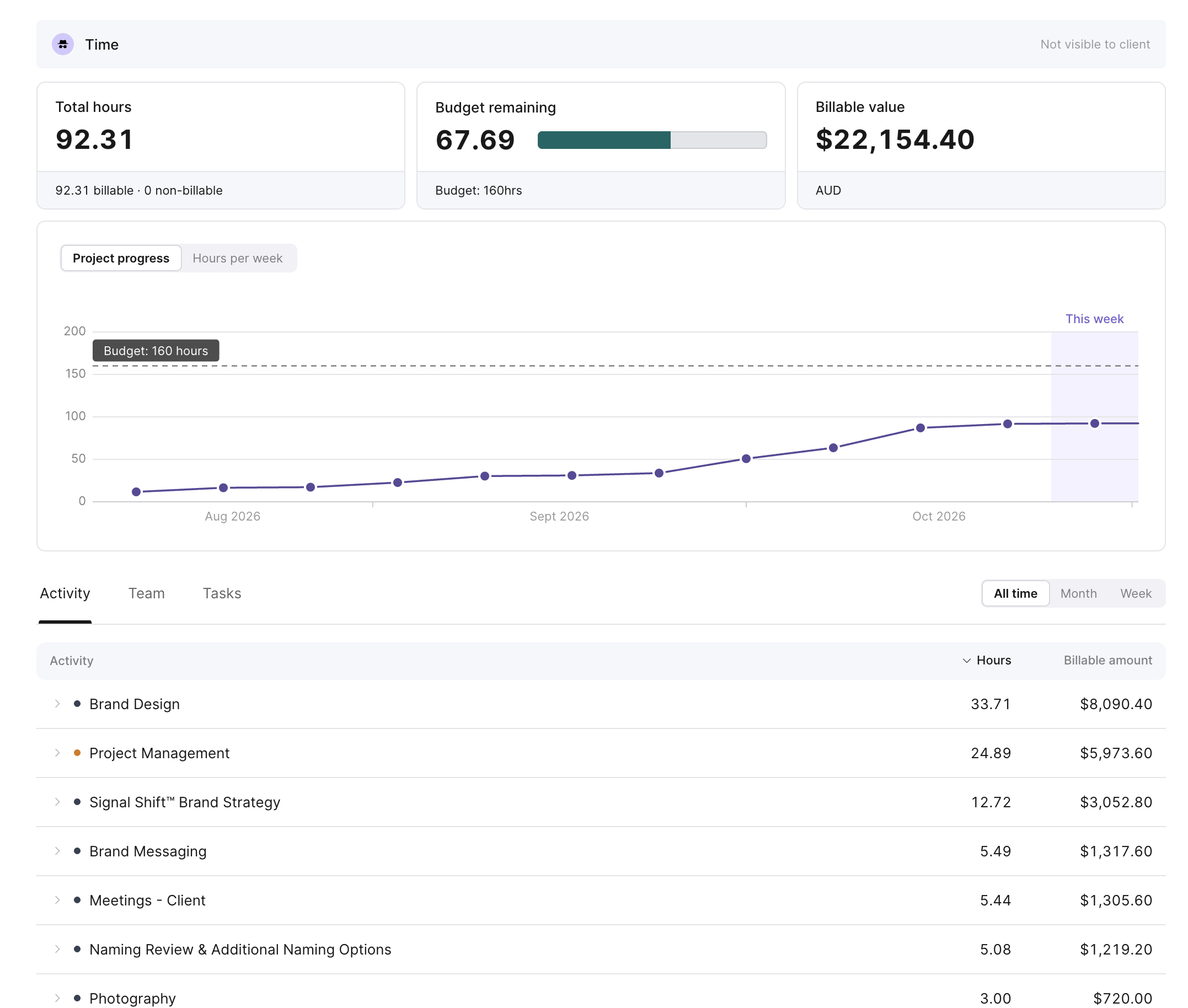
Task: Expand the Photography row
Action: (x=57, y=998)
